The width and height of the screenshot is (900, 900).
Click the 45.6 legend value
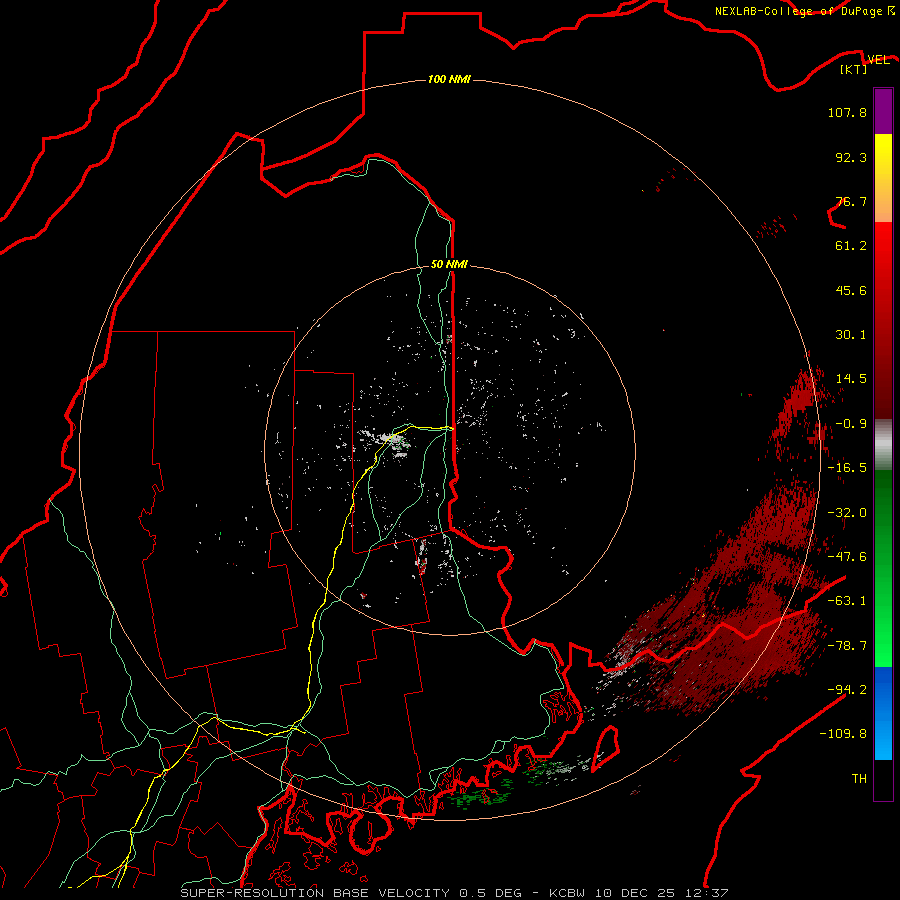851,290
